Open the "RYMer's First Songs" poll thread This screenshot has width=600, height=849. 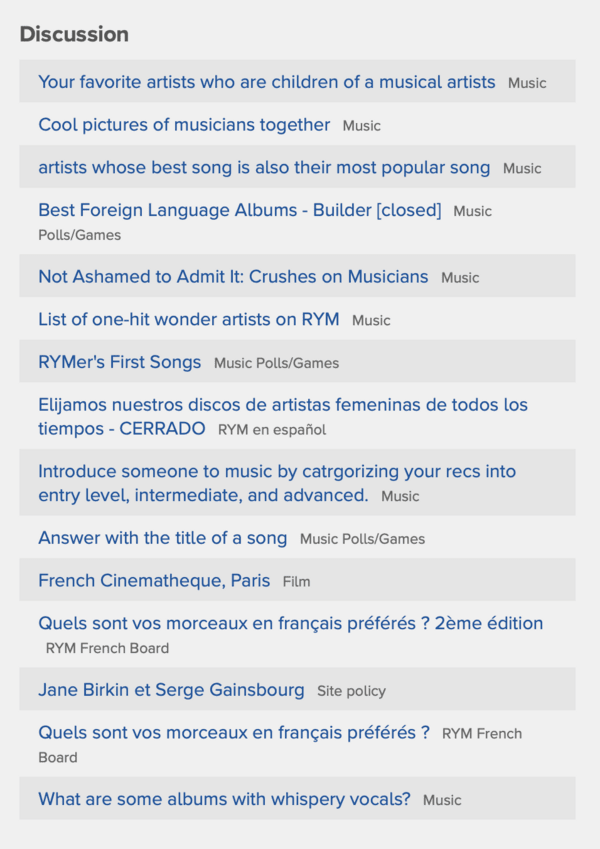pos(120,362)
